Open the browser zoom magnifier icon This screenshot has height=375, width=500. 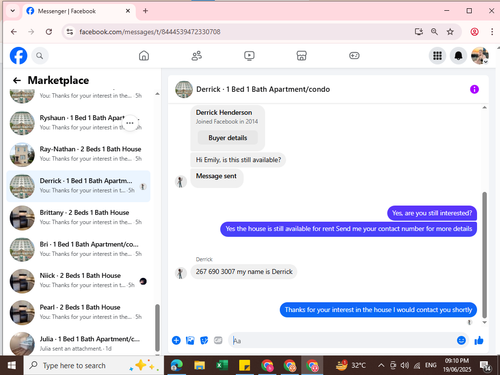(x=434, y=32)
